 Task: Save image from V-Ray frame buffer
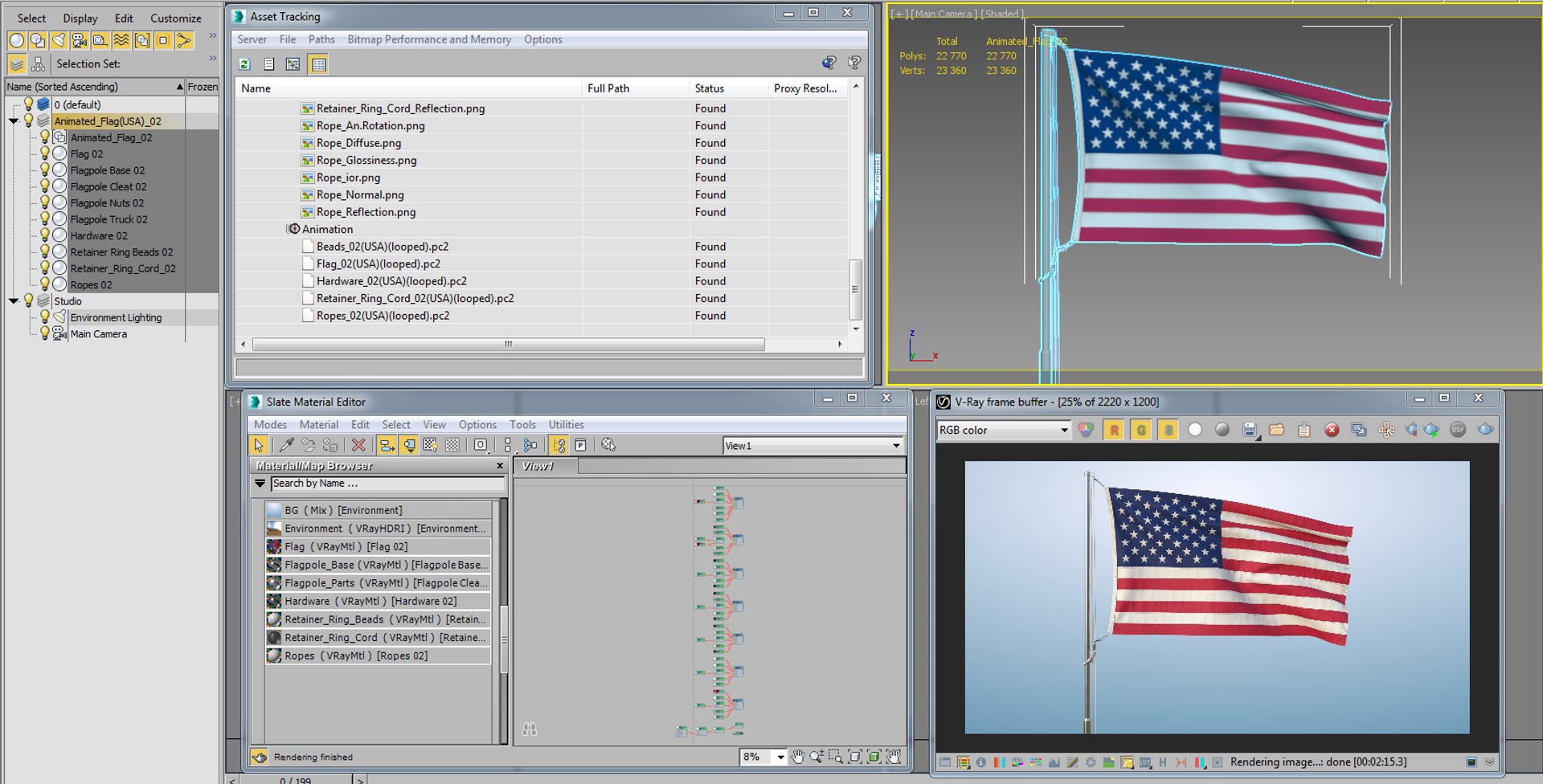click(x=1250, y=430)
